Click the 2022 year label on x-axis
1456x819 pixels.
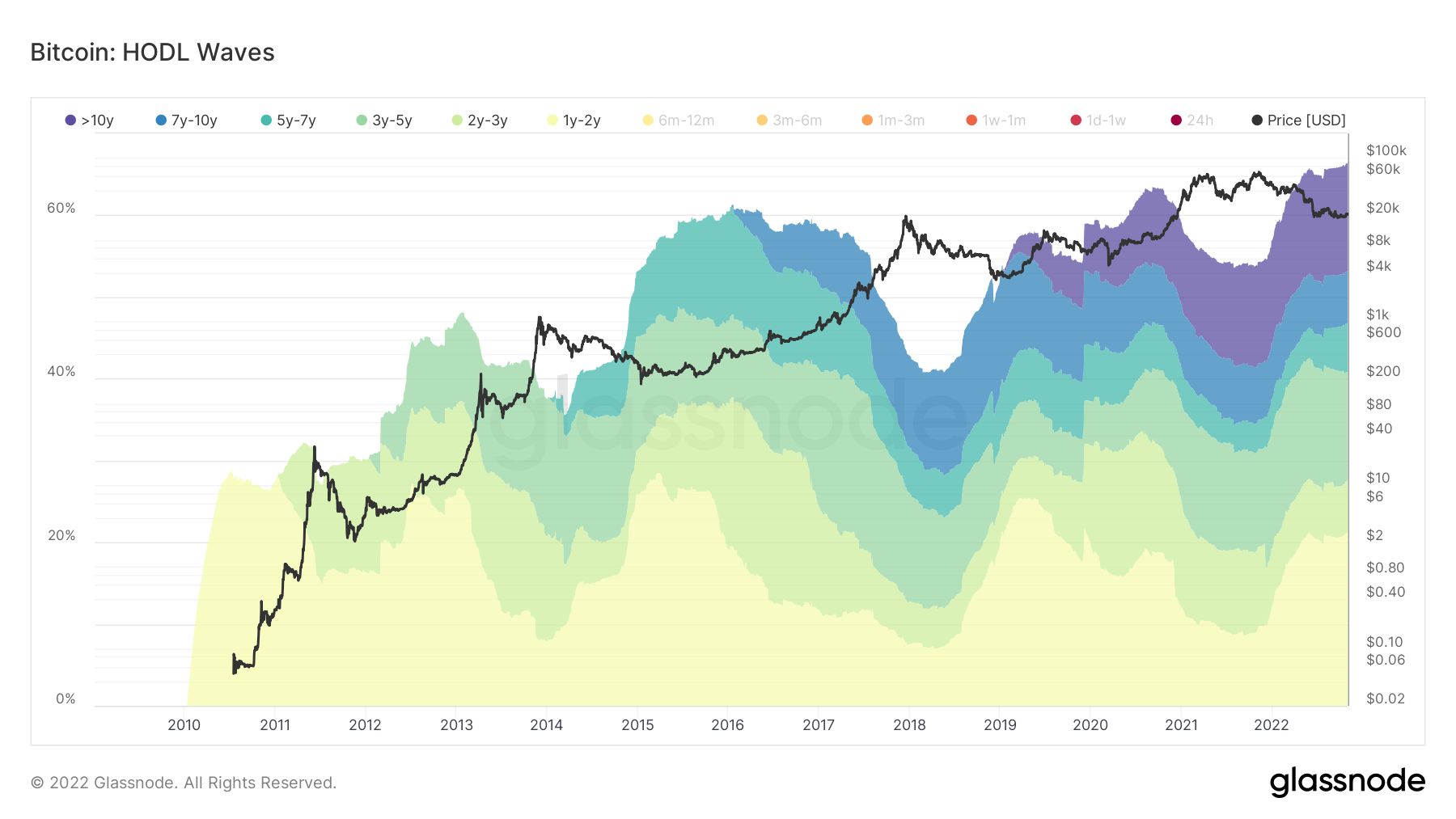tap(1271, 725)
